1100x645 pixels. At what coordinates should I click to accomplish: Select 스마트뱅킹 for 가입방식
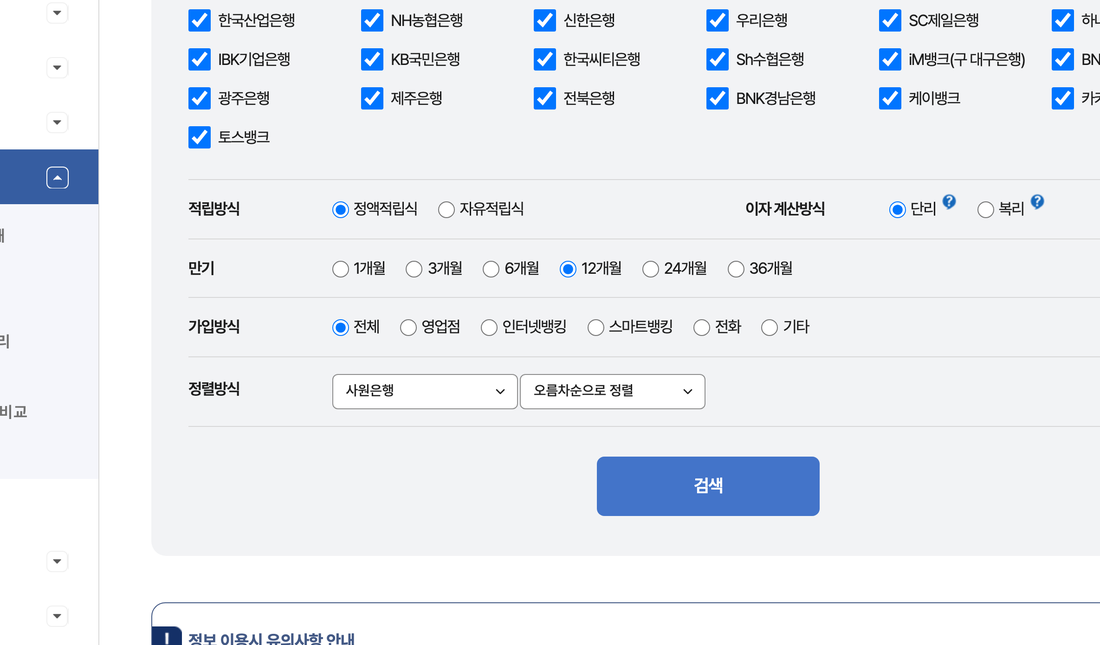596,328
